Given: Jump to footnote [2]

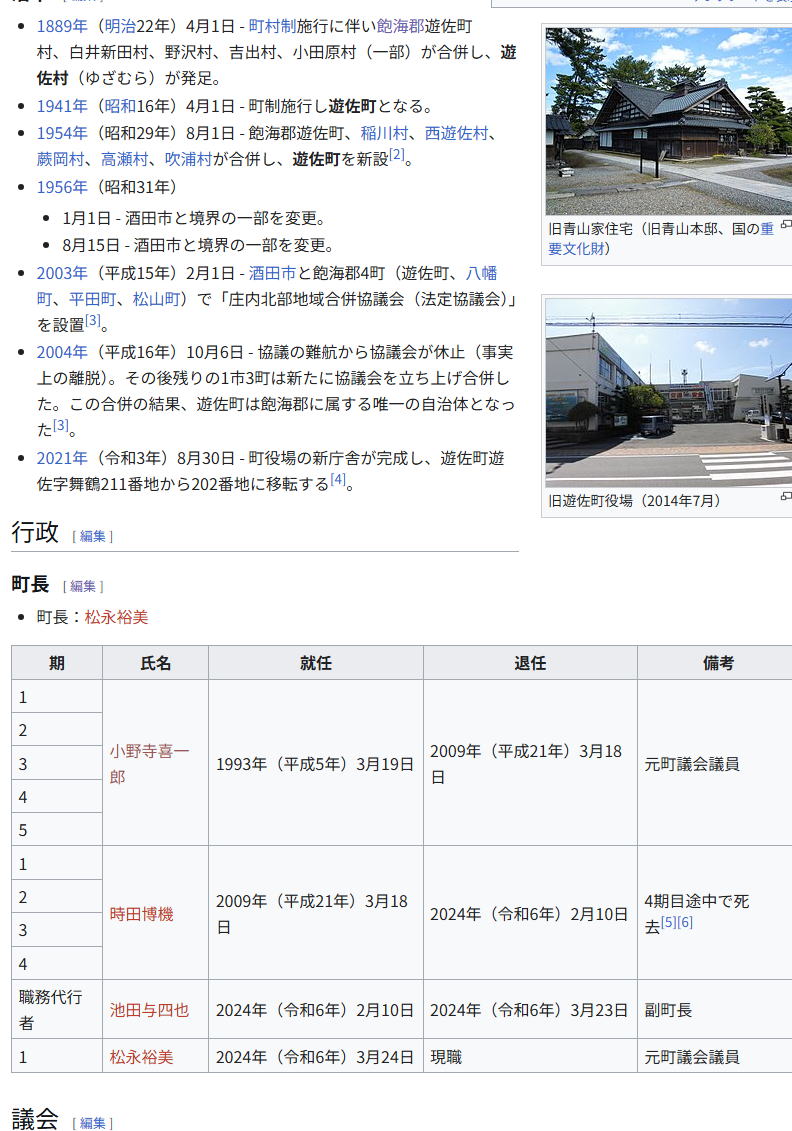Looking at the screenshot, I should click(397, 154).
